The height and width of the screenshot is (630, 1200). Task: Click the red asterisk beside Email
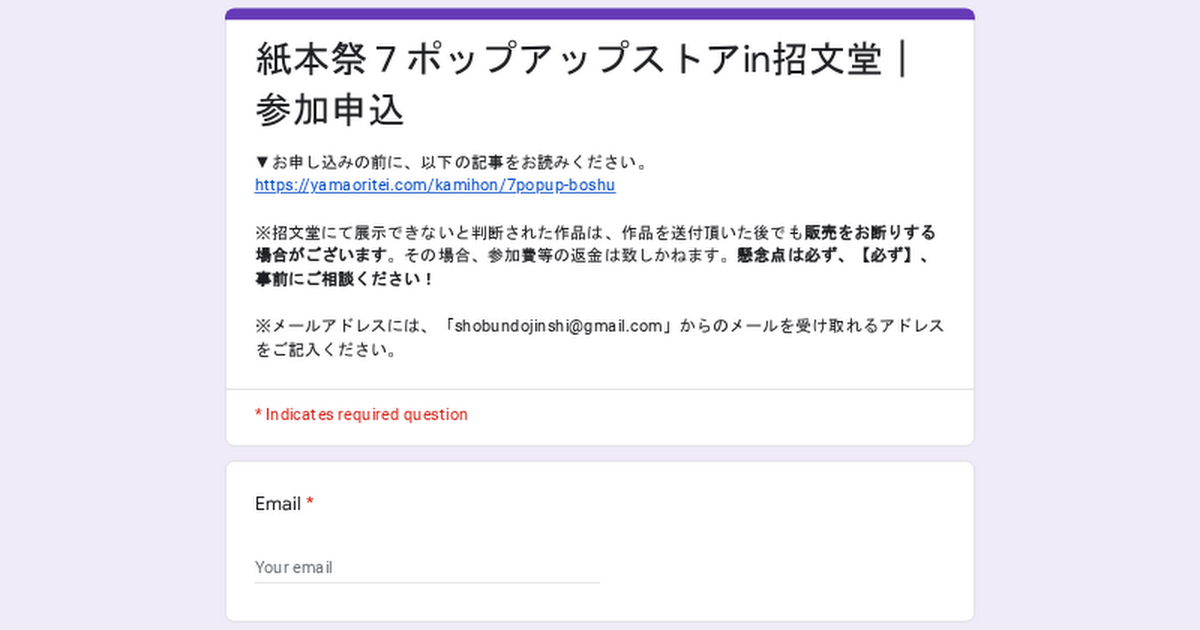pyautogui.click(x=310, y=503)
